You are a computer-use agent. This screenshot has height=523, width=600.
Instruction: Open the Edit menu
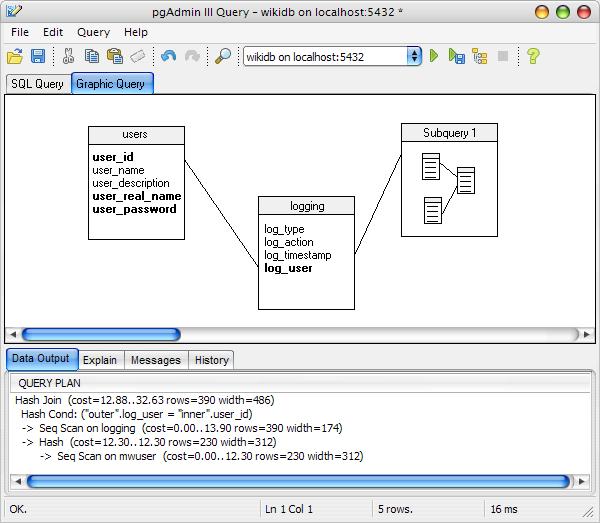pyautogui.click(x=53, y=32)
